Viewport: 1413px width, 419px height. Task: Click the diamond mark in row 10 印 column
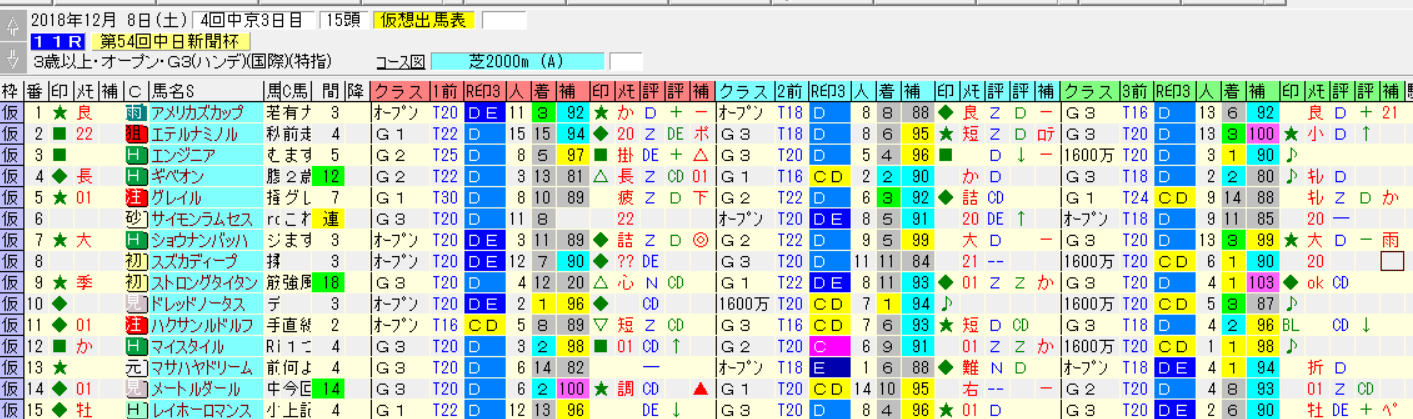[x=59, y=303]
